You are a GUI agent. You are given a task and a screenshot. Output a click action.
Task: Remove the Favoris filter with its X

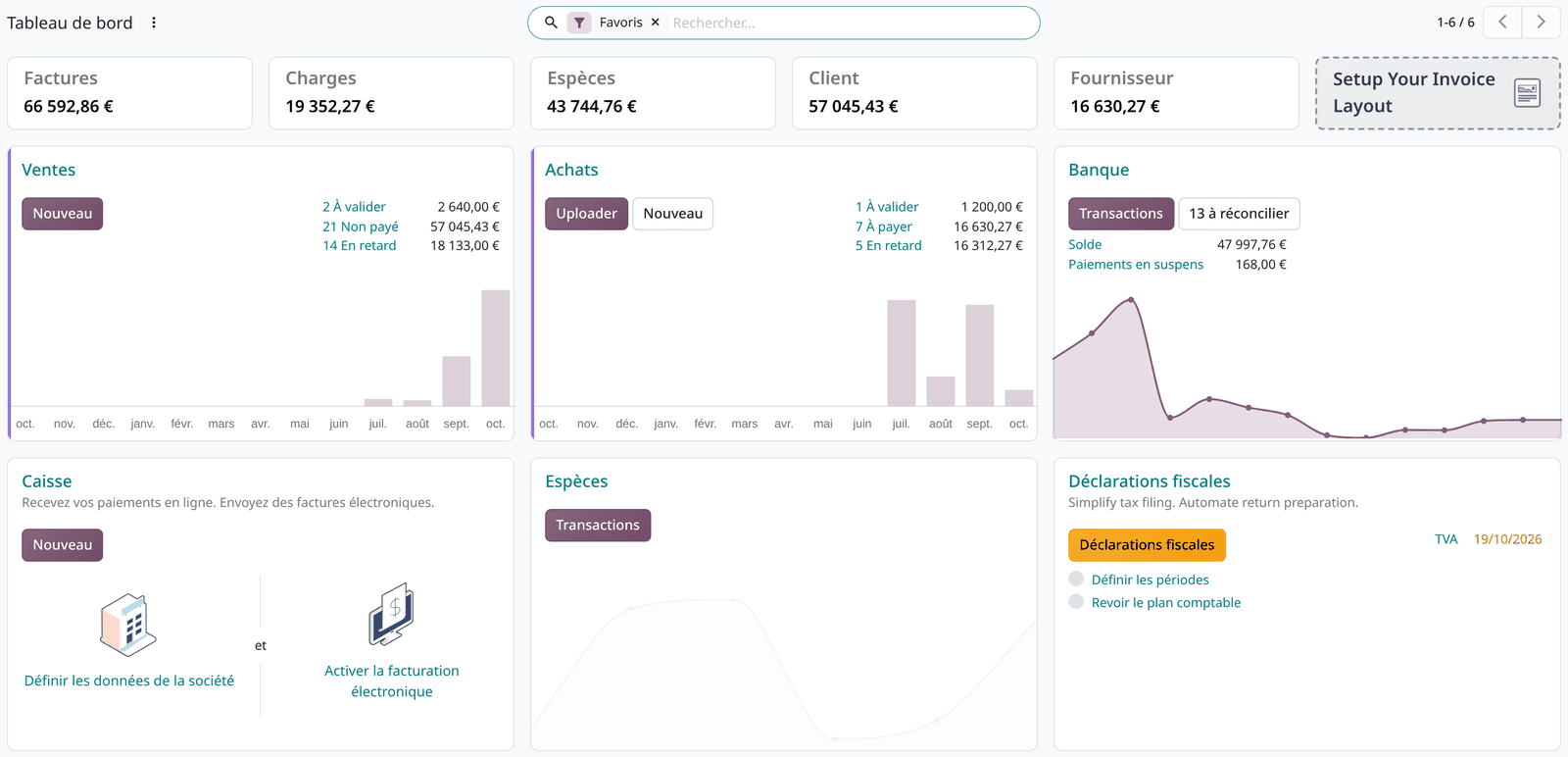click(656, 23)
